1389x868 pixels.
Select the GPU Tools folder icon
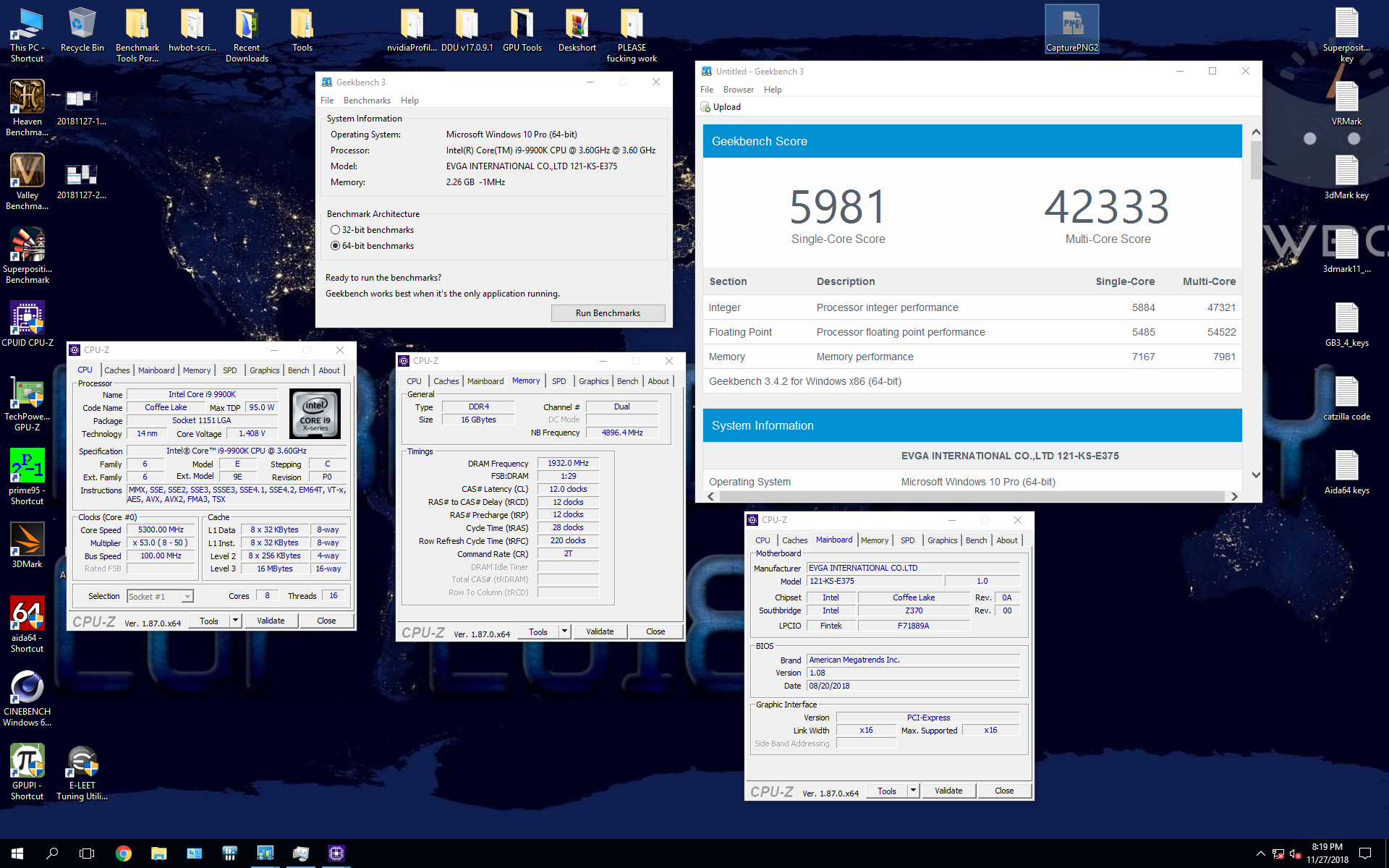(522, 29)
